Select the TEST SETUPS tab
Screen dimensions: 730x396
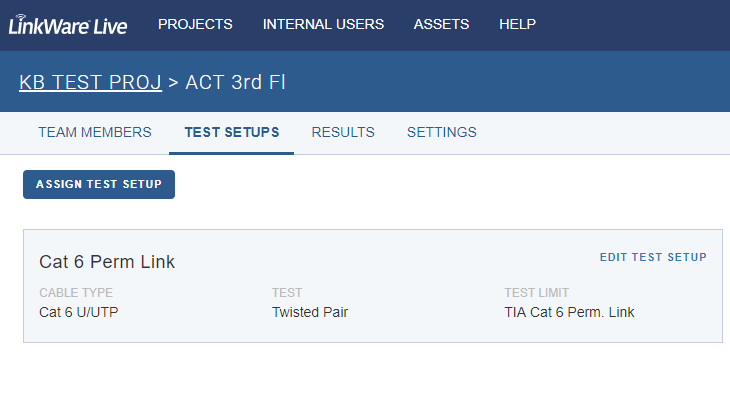point(232,132)
